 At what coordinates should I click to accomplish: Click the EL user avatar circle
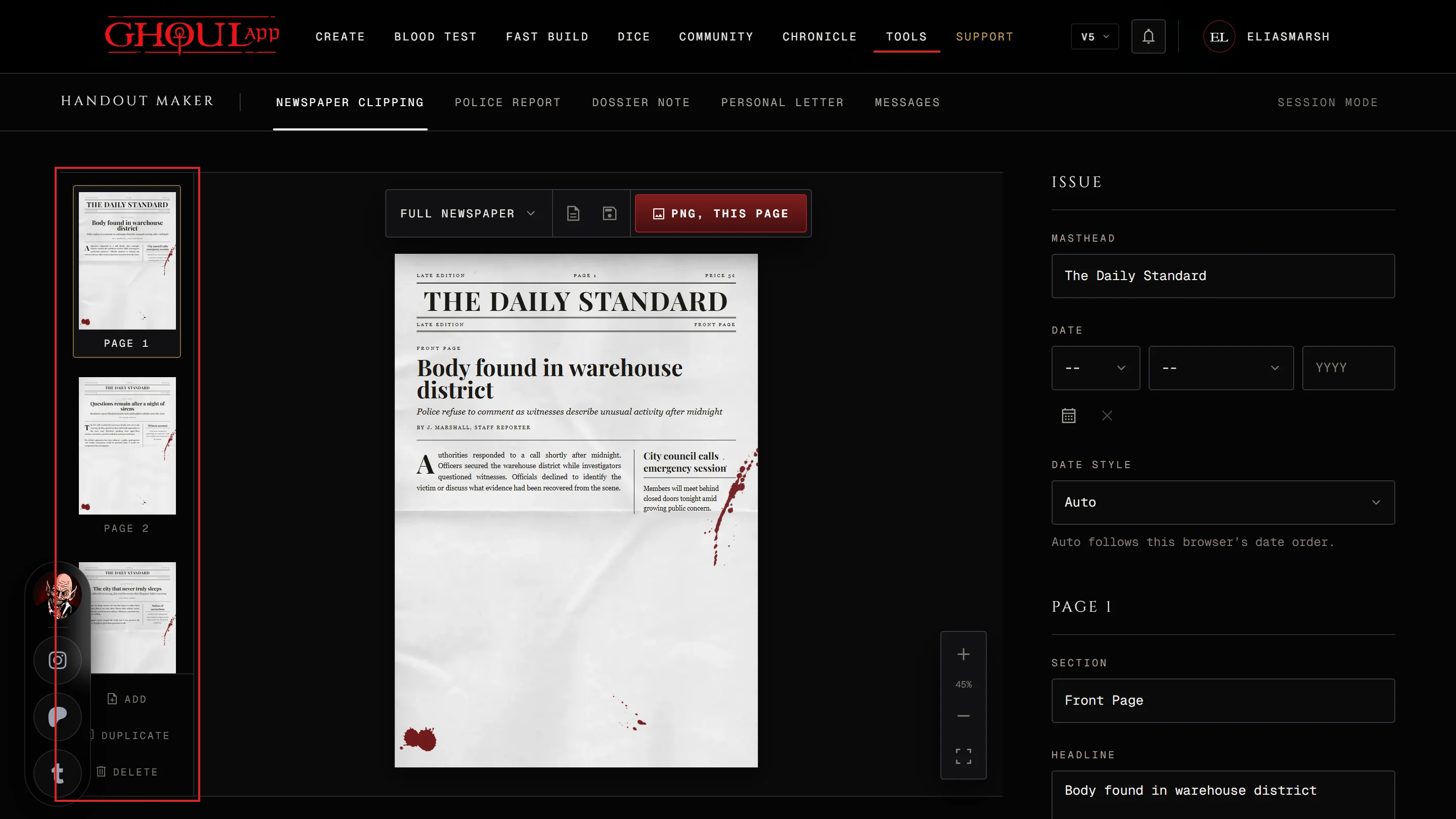tap(1218, 37)
